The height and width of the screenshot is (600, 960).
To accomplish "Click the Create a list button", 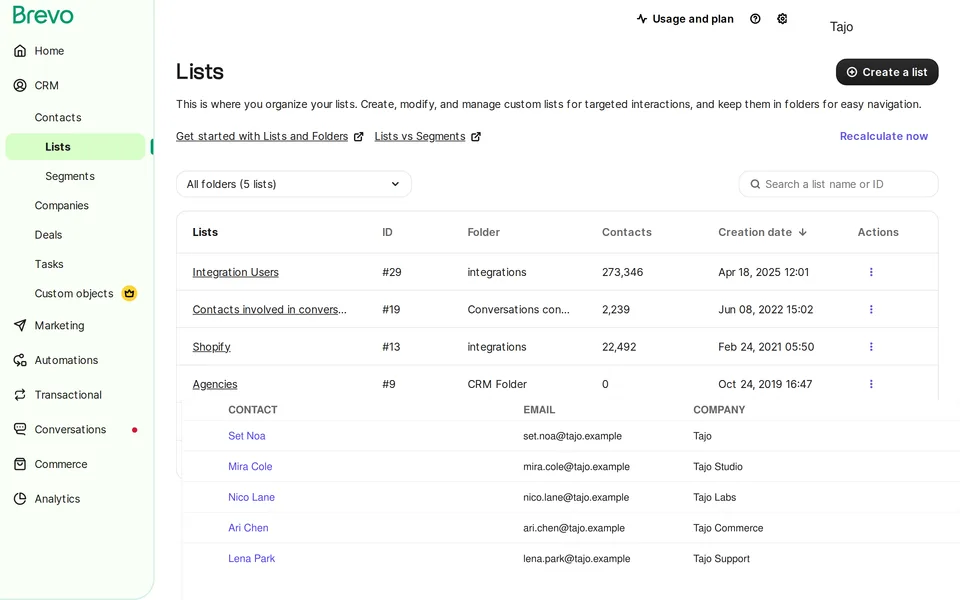I will point(887,72).
